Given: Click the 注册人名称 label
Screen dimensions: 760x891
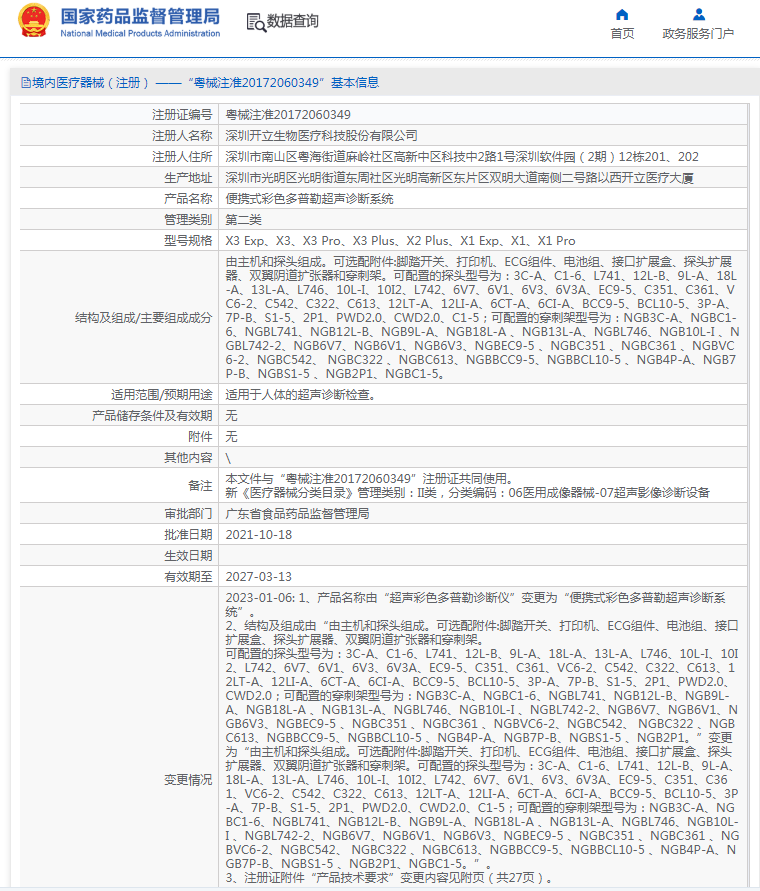Looking at the screenshot, I should coord(182,136).
